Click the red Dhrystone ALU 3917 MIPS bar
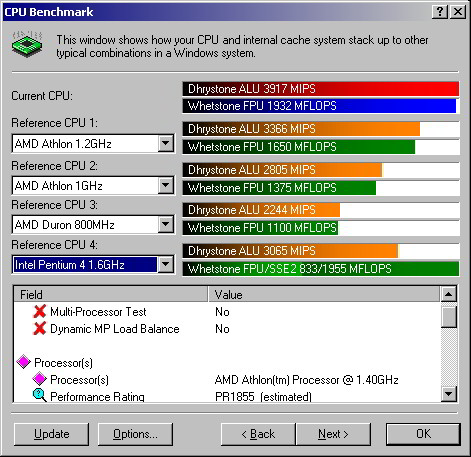Screen dimensions: 471x457 [x=321, y=89]
